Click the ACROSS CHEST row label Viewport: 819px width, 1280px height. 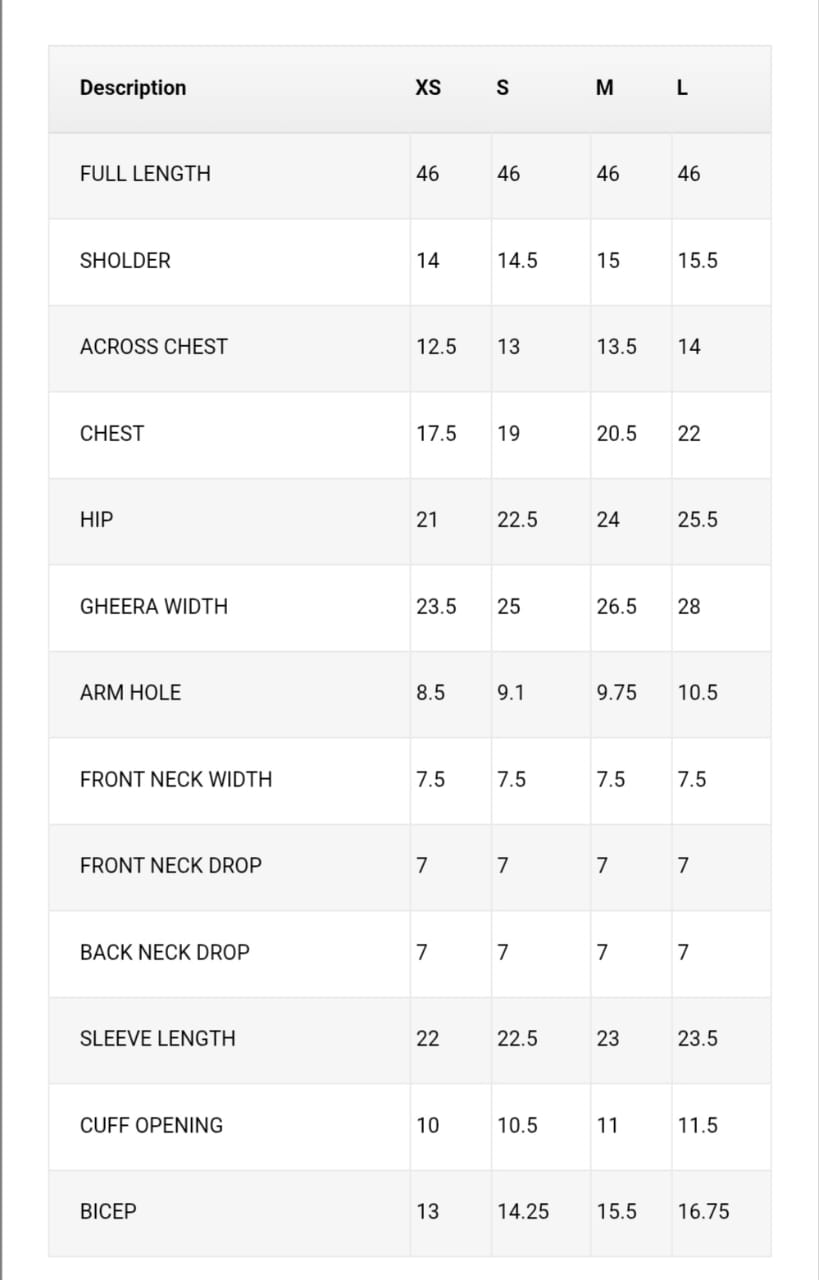pos(154,347)
